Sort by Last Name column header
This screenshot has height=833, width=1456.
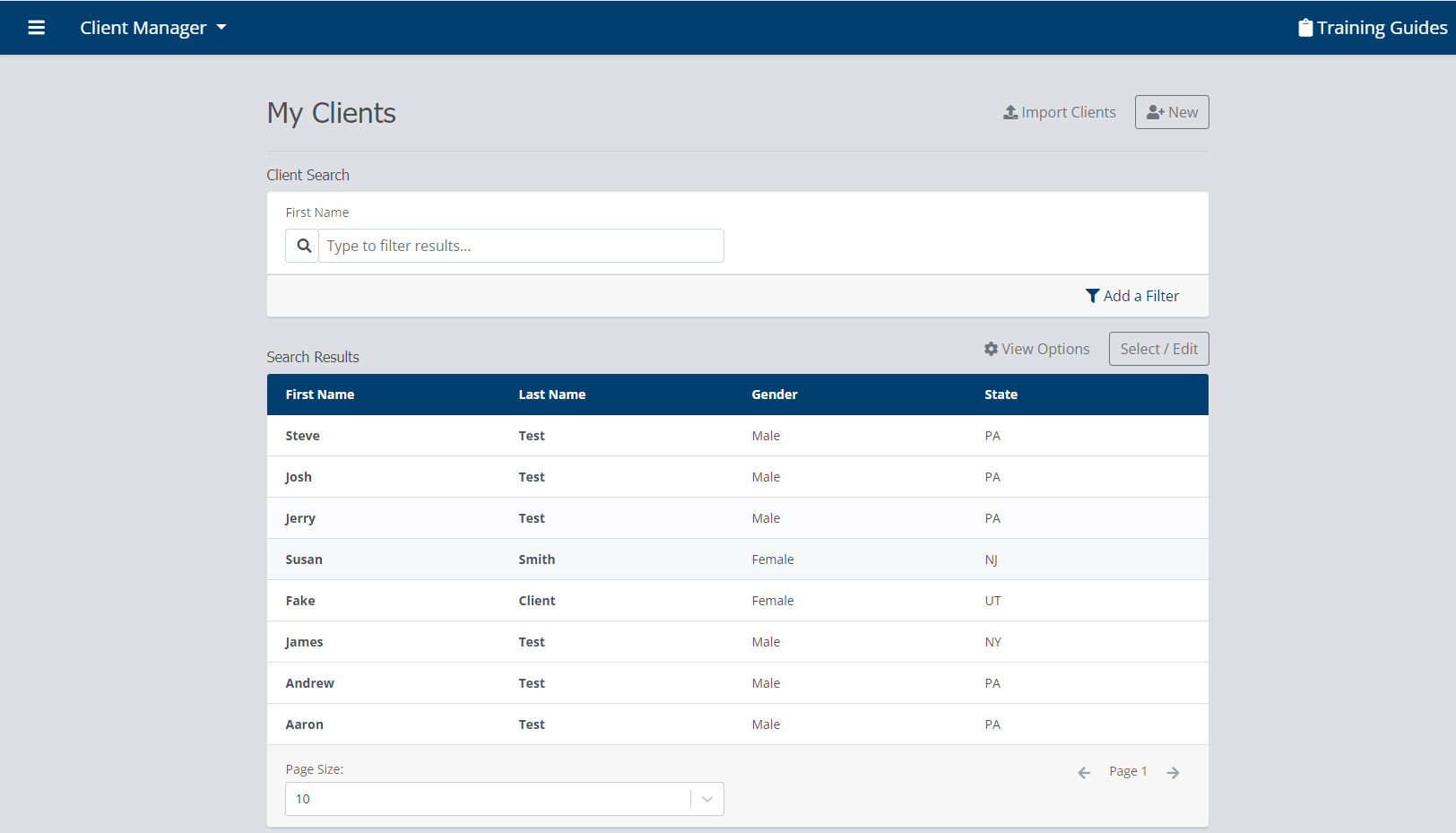tap(551, 395)
